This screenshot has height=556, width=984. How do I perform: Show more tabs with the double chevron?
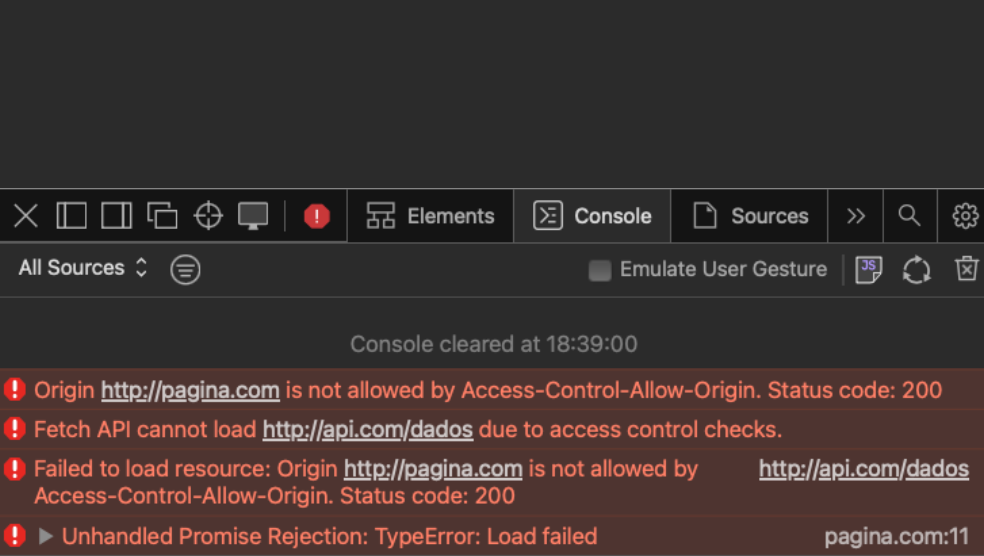click(x=856, y=216)
